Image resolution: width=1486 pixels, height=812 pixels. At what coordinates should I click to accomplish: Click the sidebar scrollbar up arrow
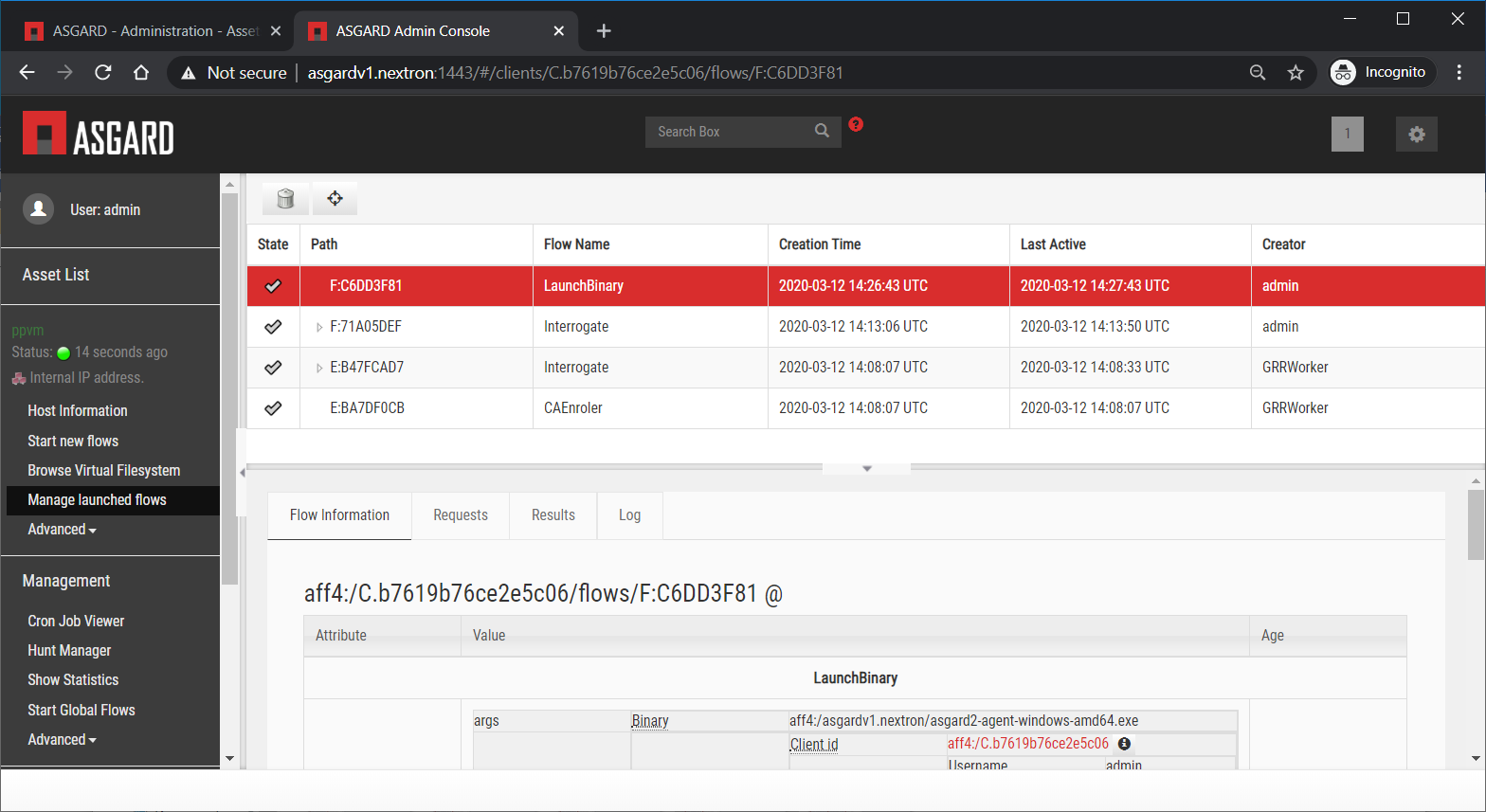click(x=229, y=185)
